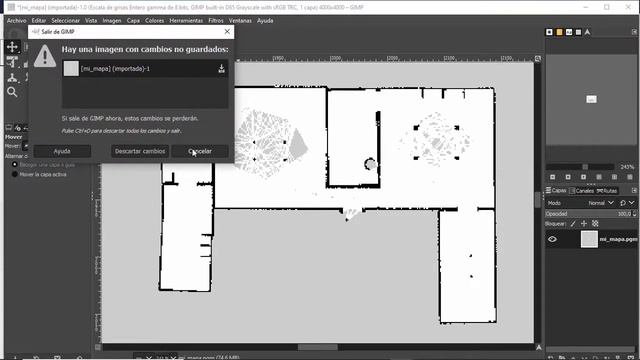The image size is (640, 360).
Task: Open the Navigation dock tab with arrow icon
Action: pyautogui.click(x=587, y=32)
